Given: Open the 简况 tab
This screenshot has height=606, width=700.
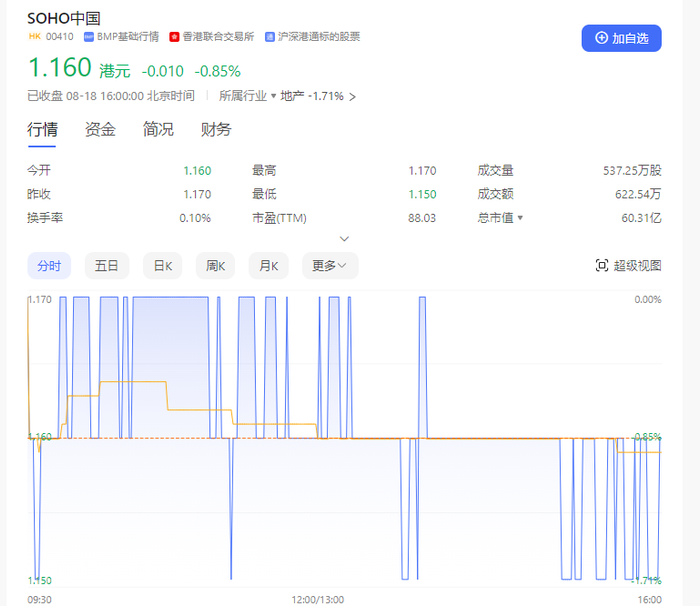Looking at the screenshot, I should 158,130.
